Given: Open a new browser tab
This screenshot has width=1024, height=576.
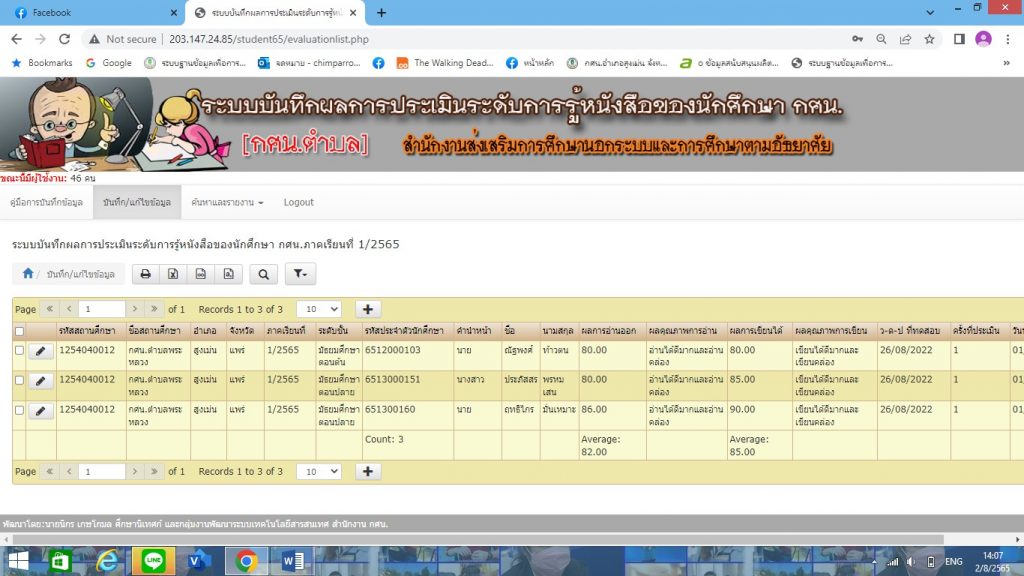Looking at the screenshot, I should (381, 12).
